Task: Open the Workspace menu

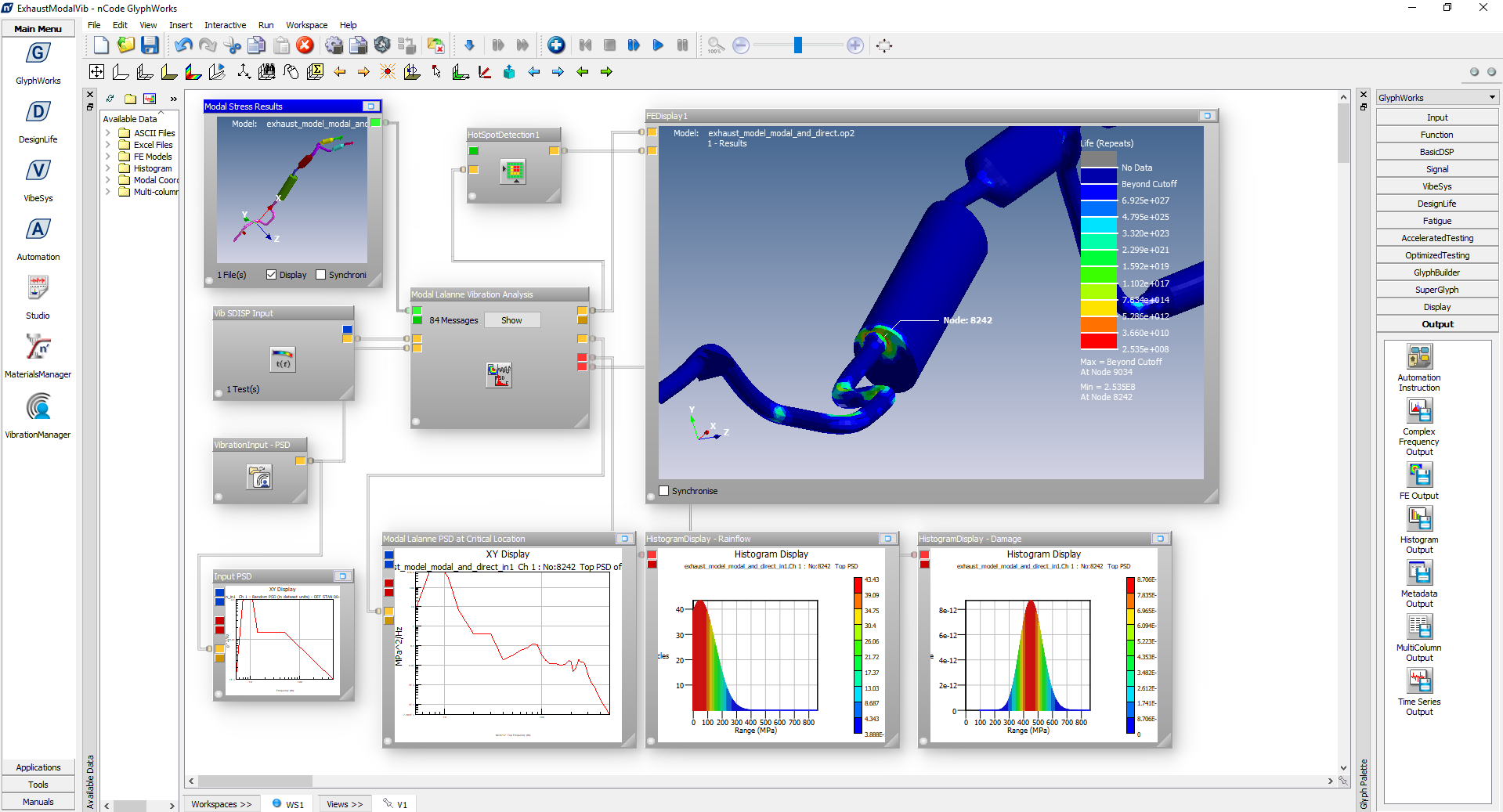Action: coord(306,25)
